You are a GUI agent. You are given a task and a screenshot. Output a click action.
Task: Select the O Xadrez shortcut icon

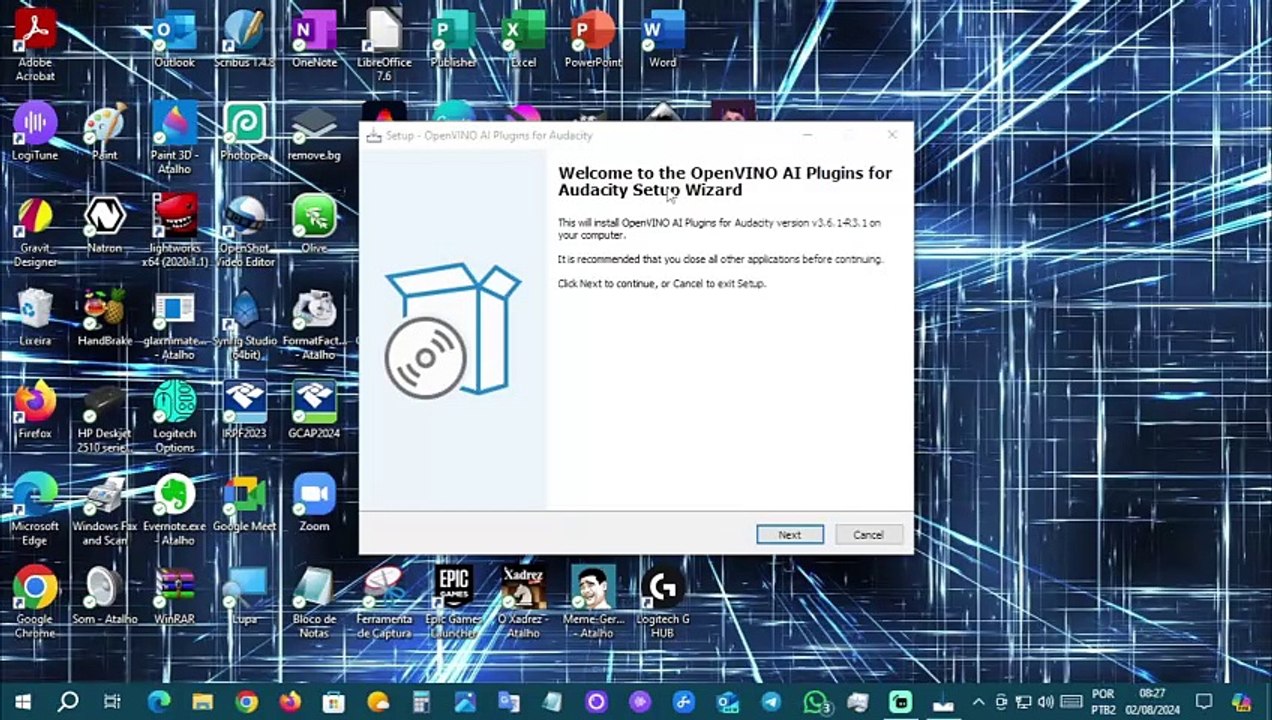[x=523, y=603]
